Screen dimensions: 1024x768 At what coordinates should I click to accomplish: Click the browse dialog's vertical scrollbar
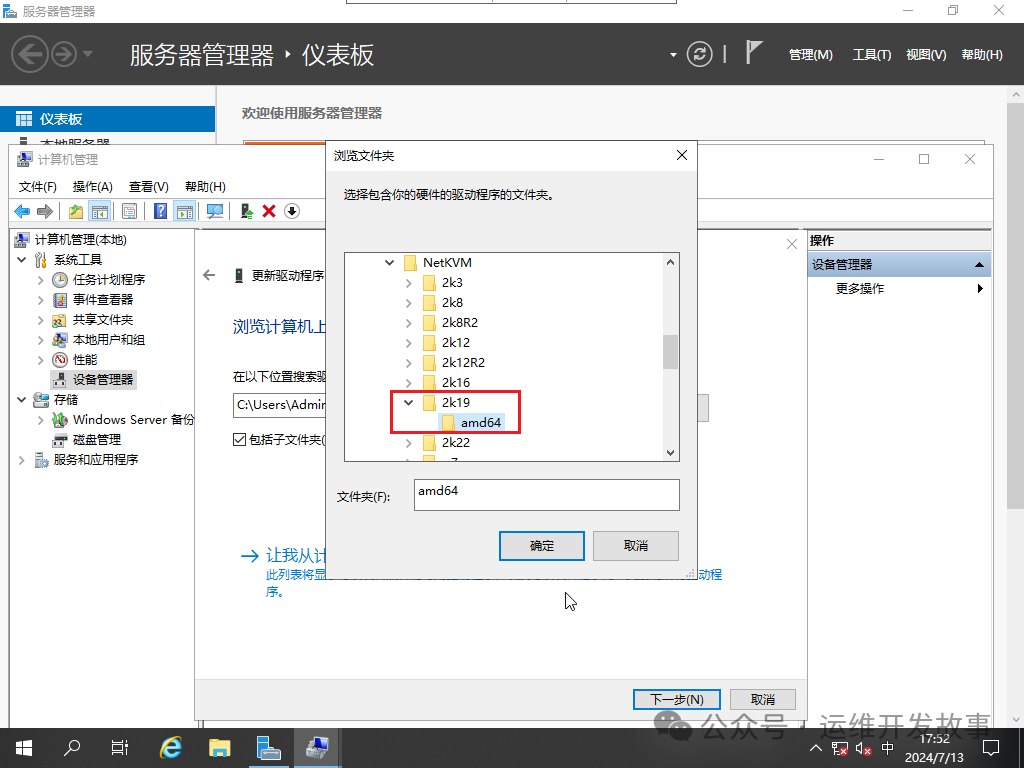[670, 350]
